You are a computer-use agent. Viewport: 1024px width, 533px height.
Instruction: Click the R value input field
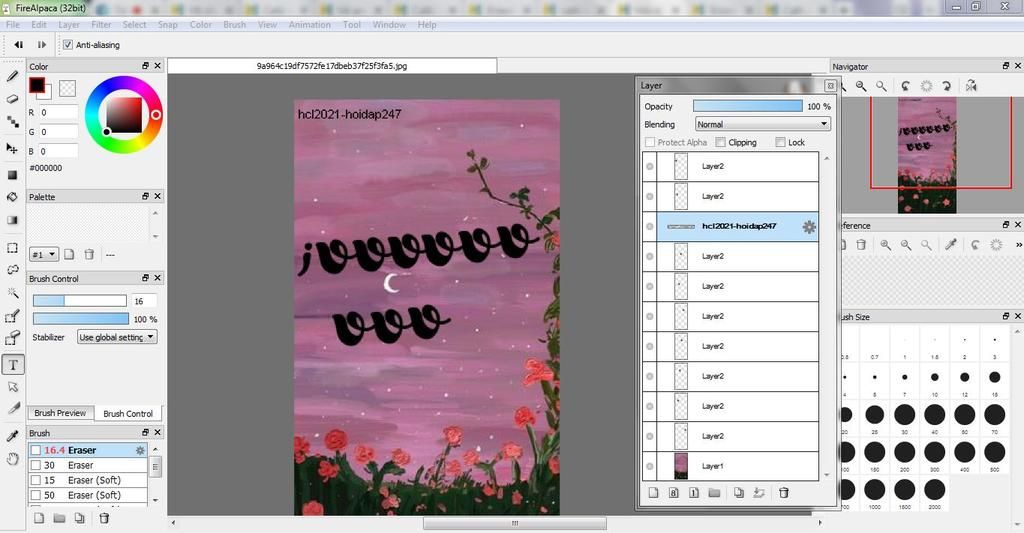[x=58, y=112]
